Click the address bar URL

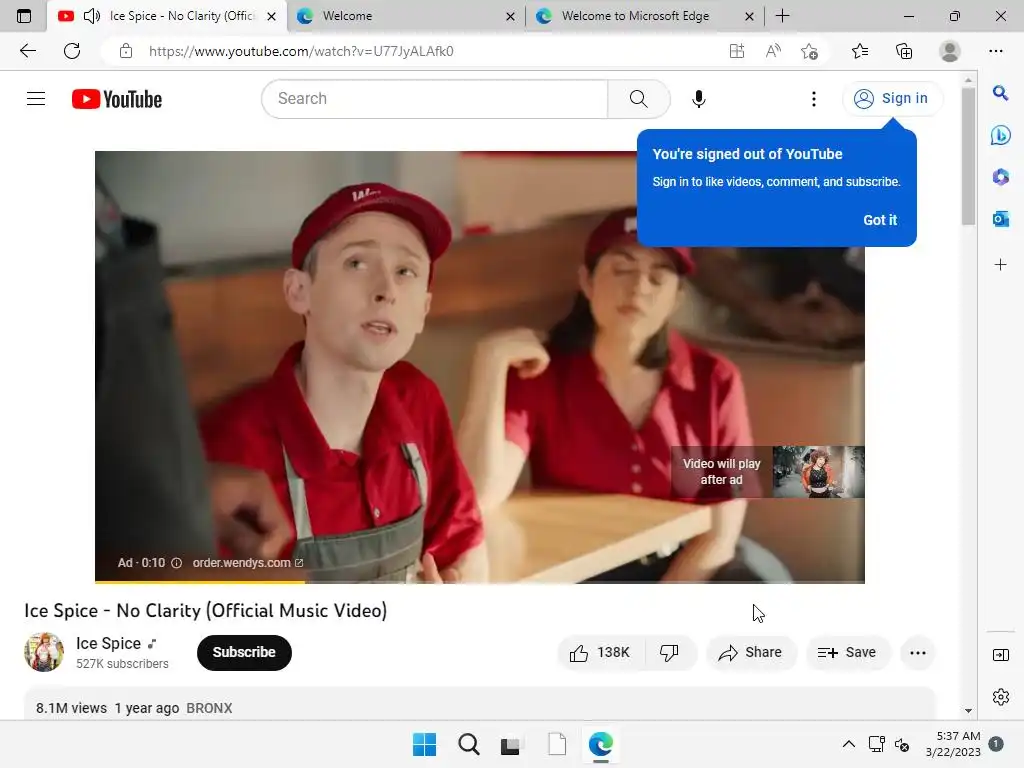click(x=301, y=51)
